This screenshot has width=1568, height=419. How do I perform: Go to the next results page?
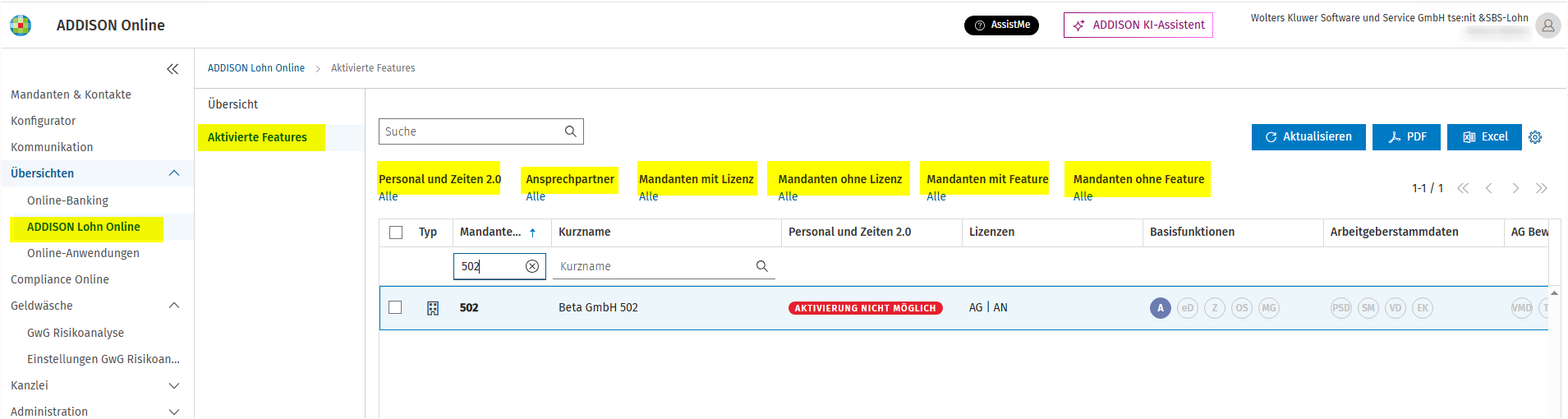[x=1515, y=188]
